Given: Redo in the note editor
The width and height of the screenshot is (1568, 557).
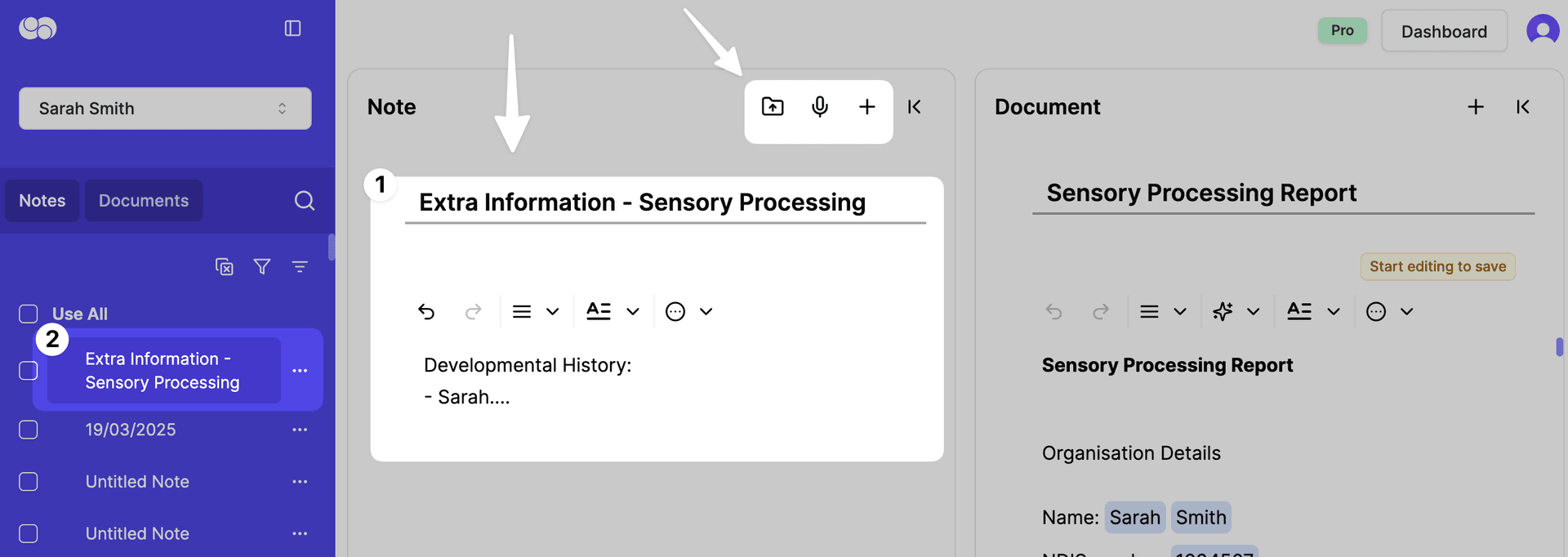Looking at the screenshot, I should tap(474, 312).
